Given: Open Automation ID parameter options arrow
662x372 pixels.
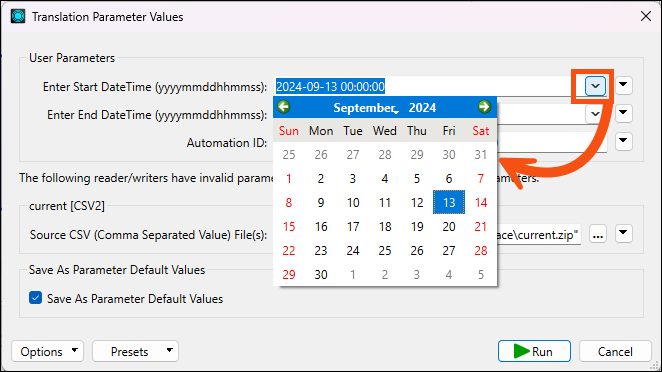Looking at the screenshot, I should pos(623,141).
